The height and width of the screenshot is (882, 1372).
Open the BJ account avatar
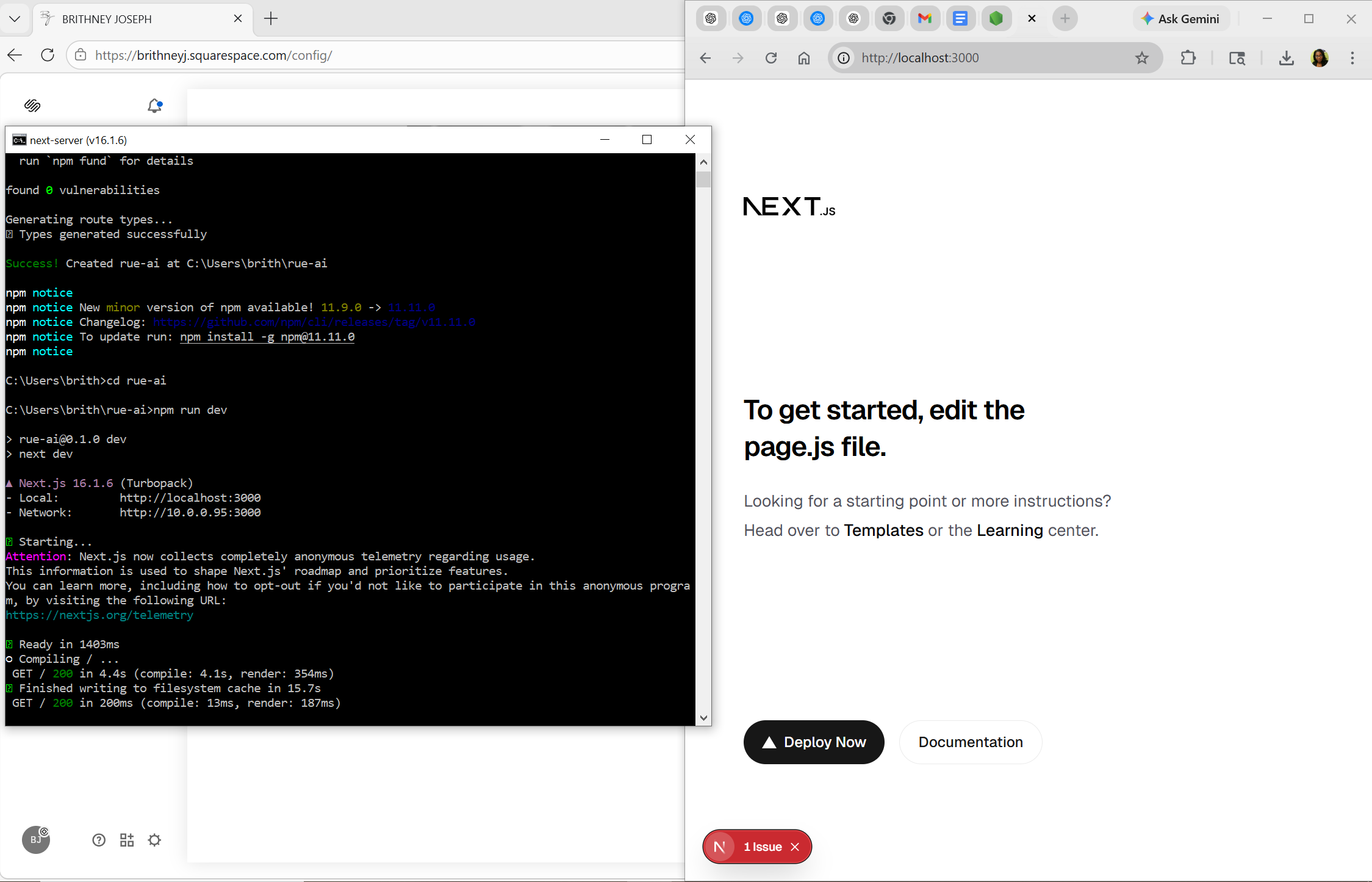coord(36,840)
